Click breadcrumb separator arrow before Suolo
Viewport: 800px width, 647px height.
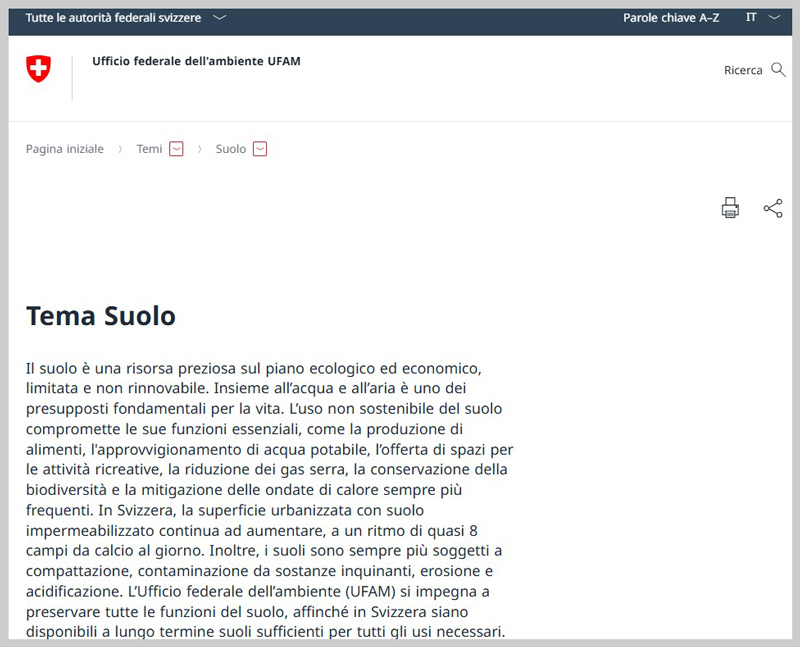(x=200, y=149)
